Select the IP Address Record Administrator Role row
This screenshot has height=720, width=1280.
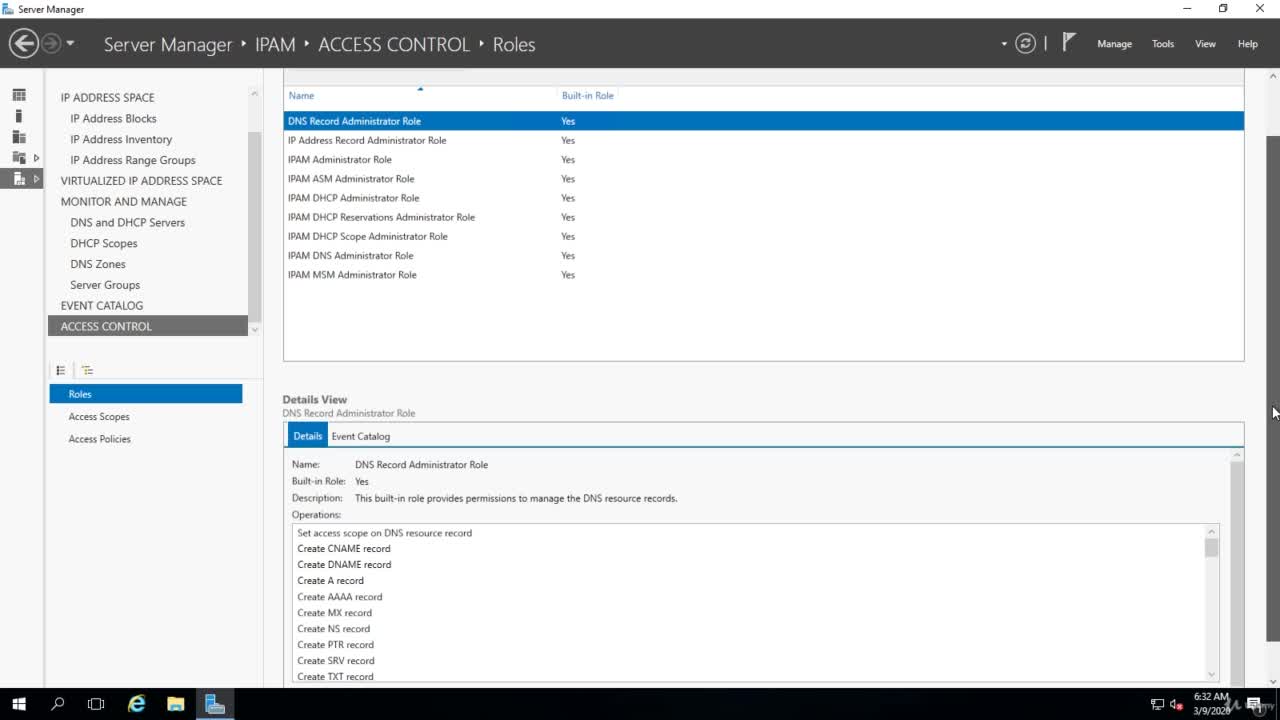pyautogui.click(x=764, y=140)
